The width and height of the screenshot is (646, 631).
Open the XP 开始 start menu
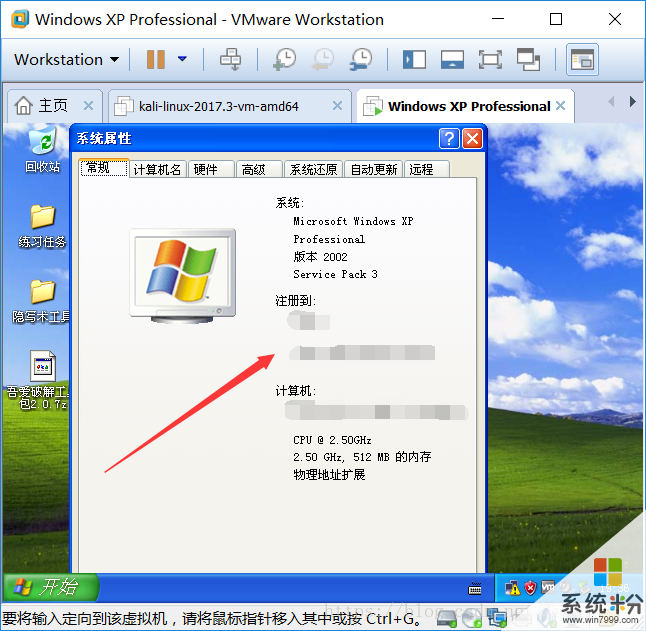click(x=51, y=587)
